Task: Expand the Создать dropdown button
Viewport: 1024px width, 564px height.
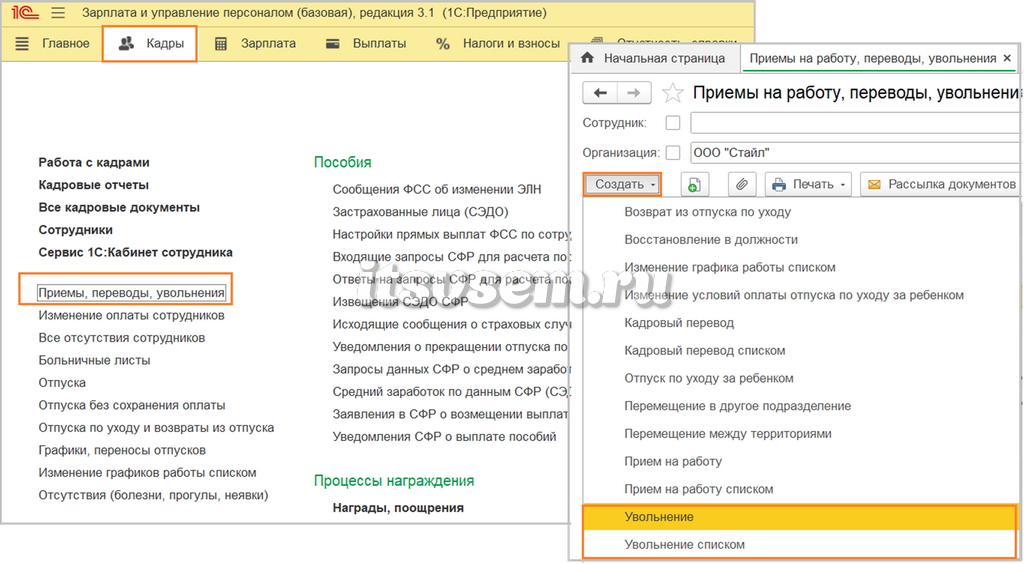Action: (622, 185)
